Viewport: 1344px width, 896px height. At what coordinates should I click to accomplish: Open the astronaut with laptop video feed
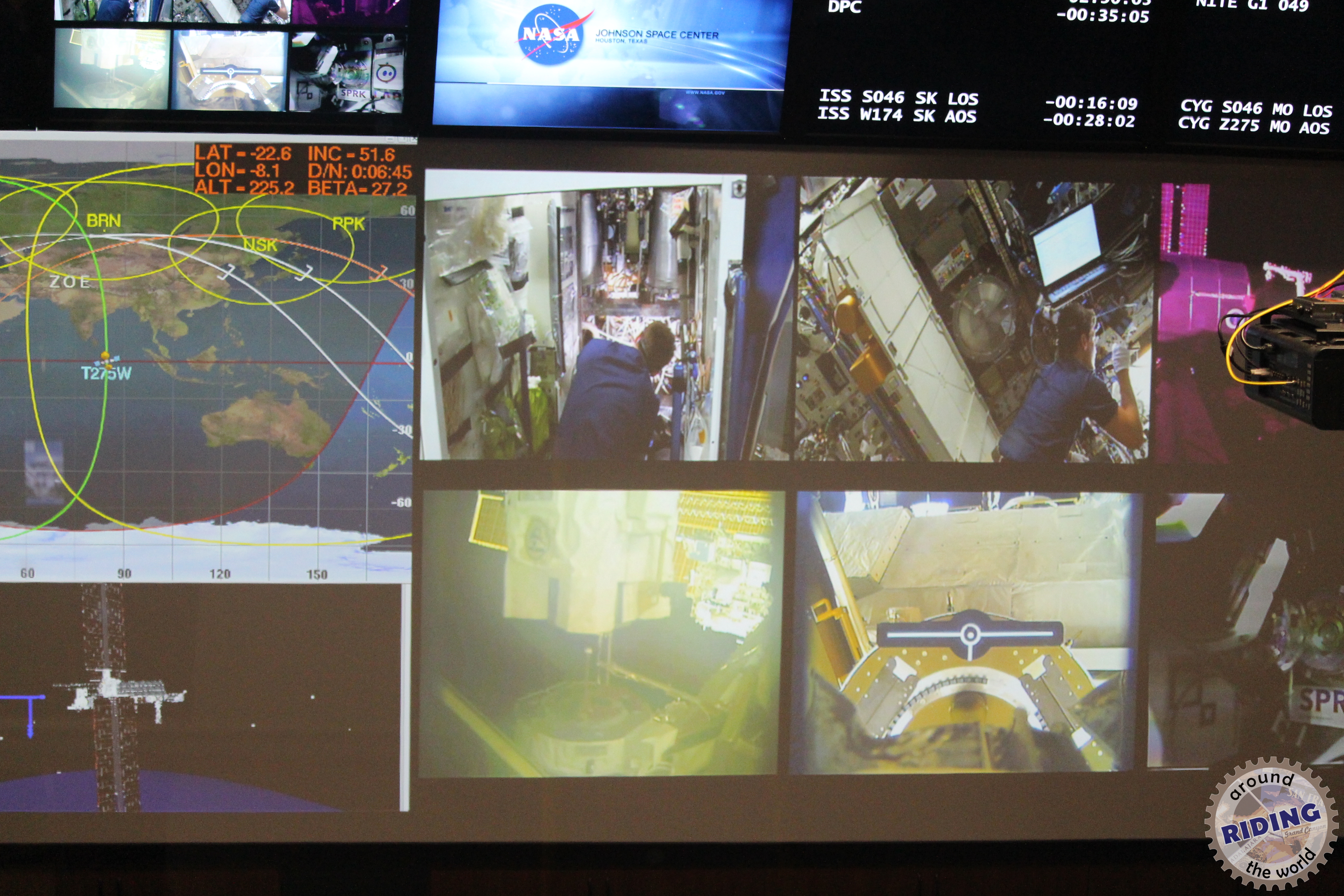(x=974, y=319)
